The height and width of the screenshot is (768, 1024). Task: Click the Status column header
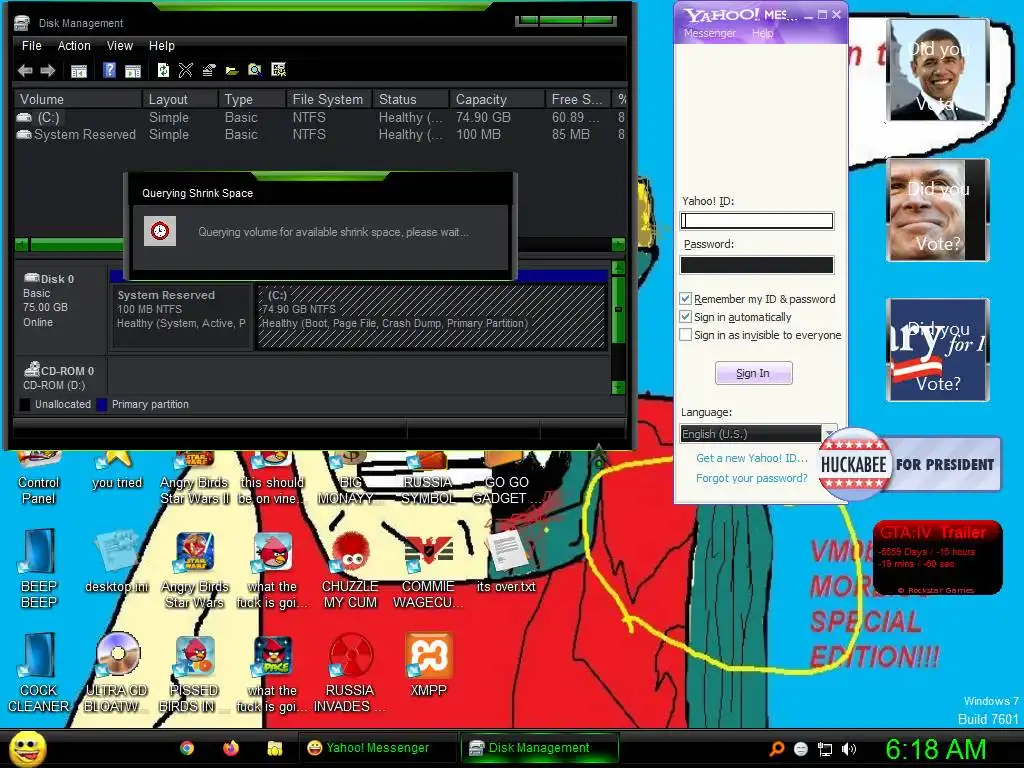(x=410, y=99)
